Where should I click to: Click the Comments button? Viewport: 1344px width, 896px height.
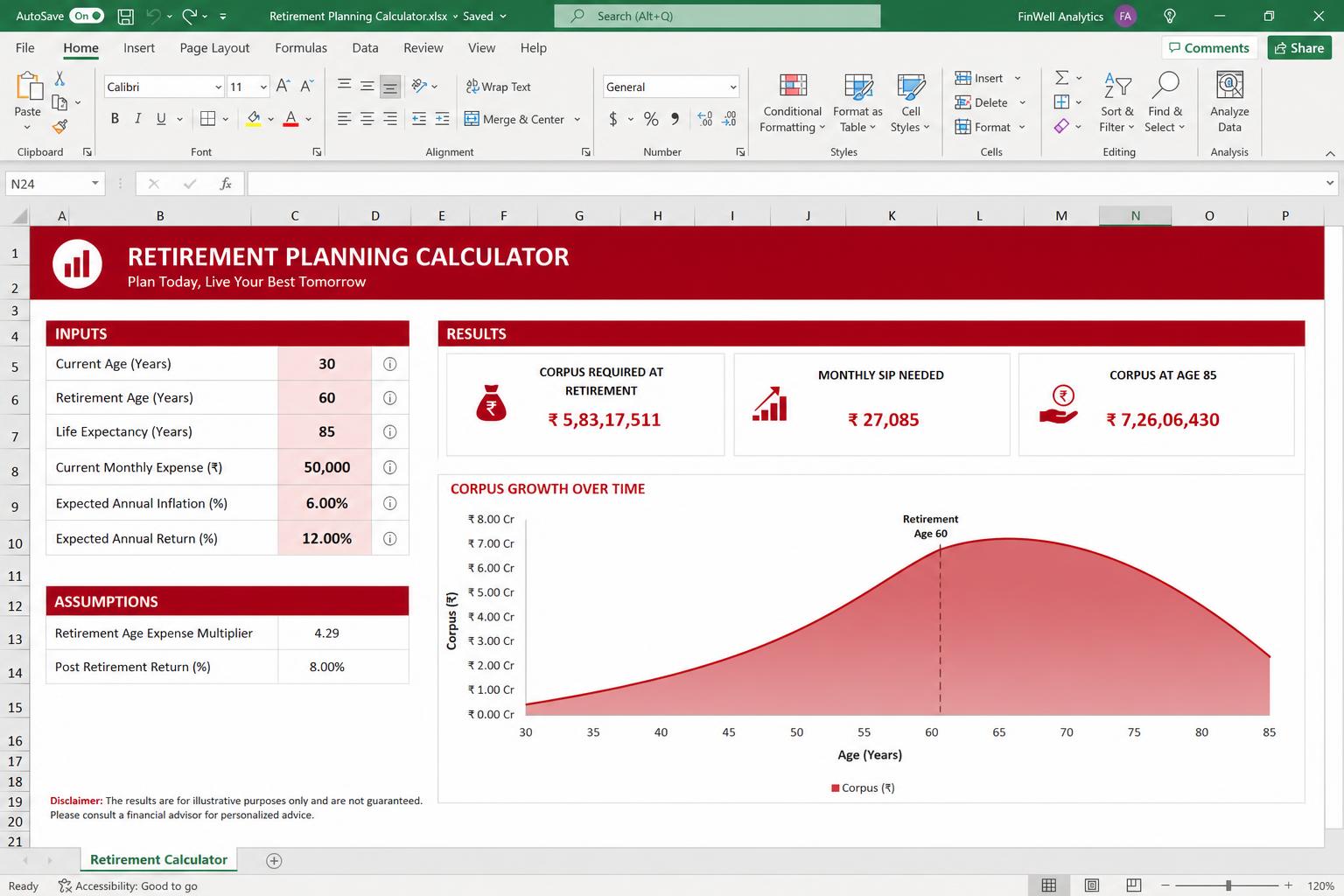point(1209,48)
